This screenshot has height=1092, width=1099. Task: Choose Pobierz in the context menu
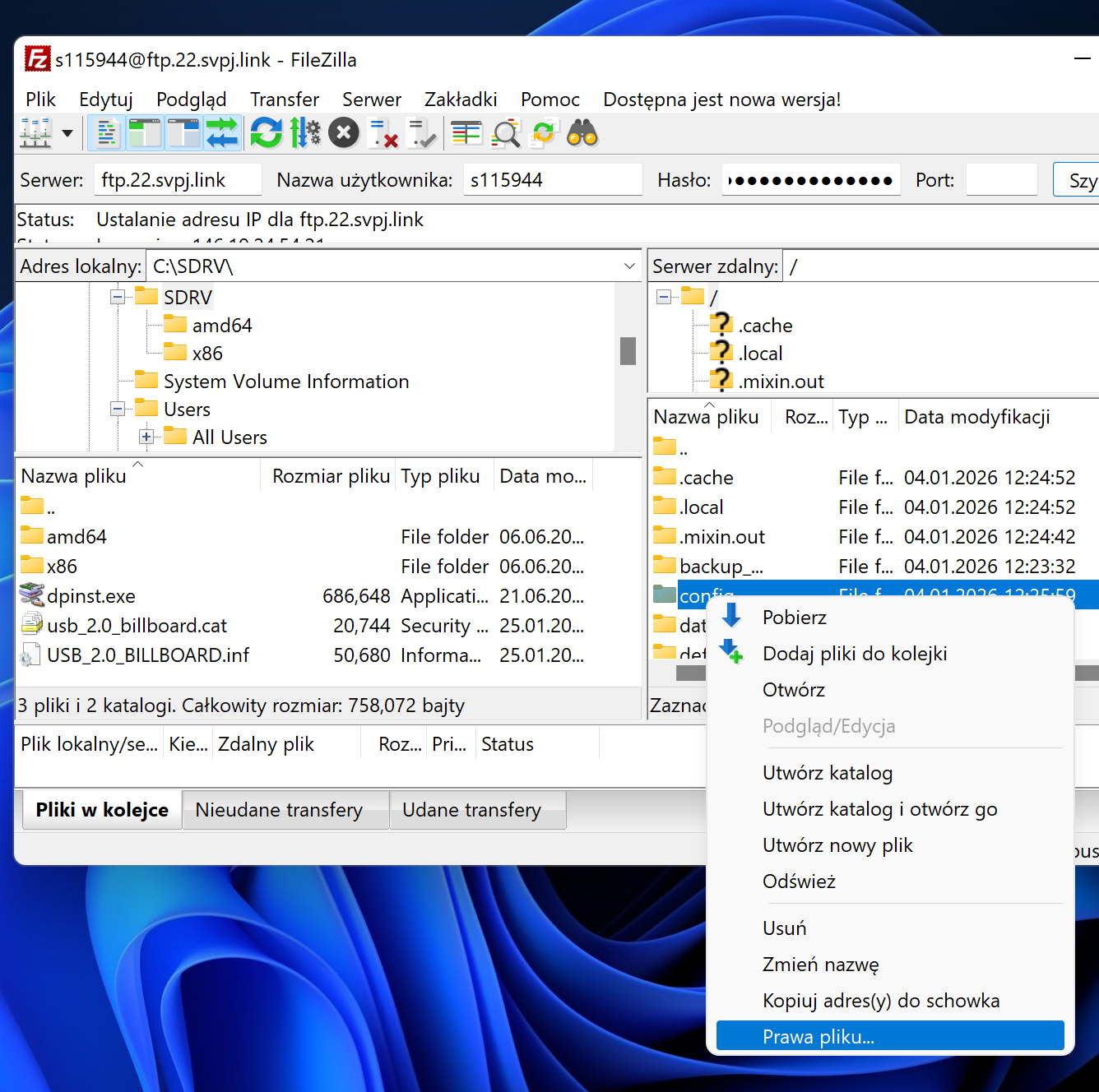coord(794,618)
